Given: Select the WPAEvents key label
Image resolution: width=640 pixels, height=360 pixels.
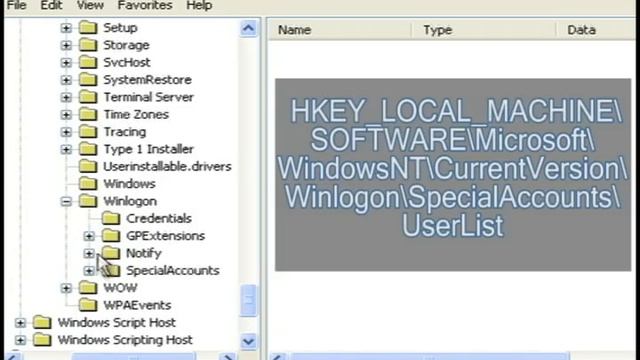Looking at the screenshot, I should coord(137,305).
